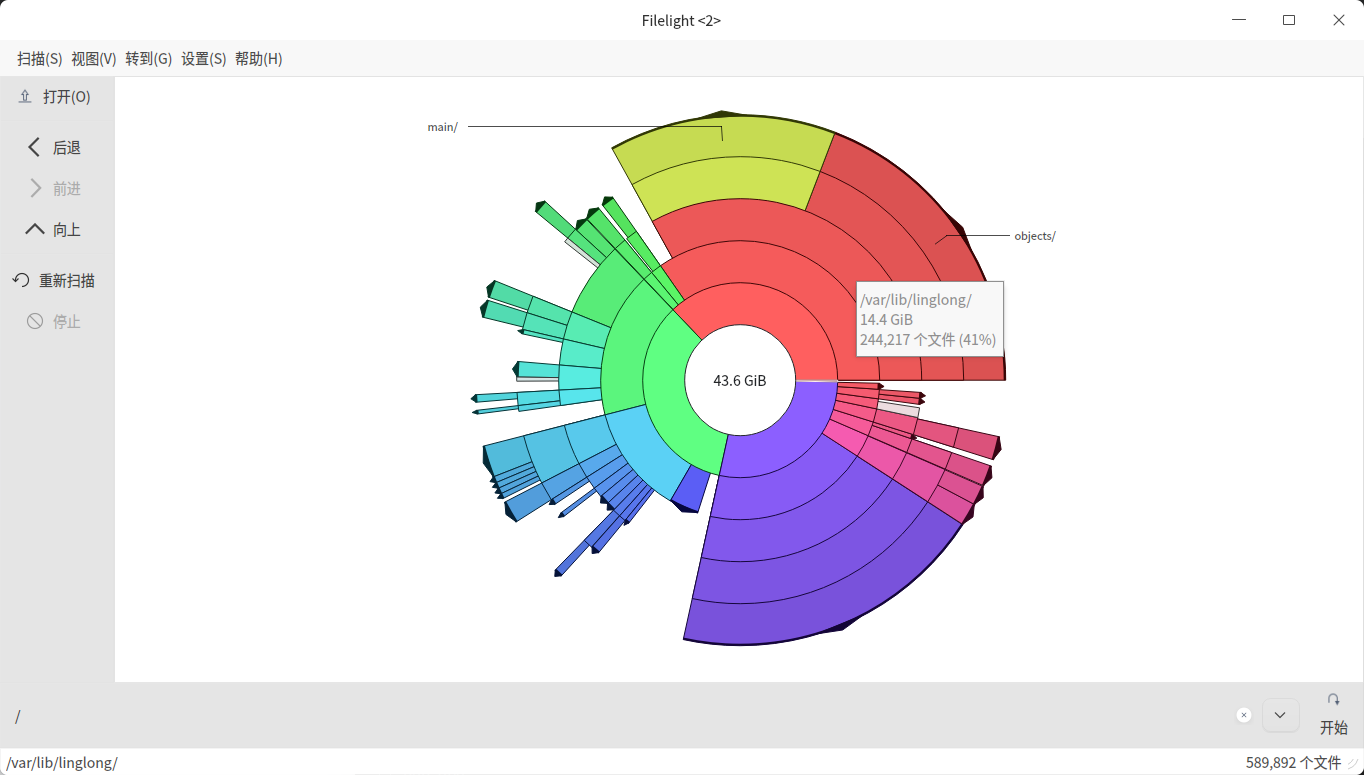Open the 转到(G) menu
The image size is (1364, 775).
(149, 59)
